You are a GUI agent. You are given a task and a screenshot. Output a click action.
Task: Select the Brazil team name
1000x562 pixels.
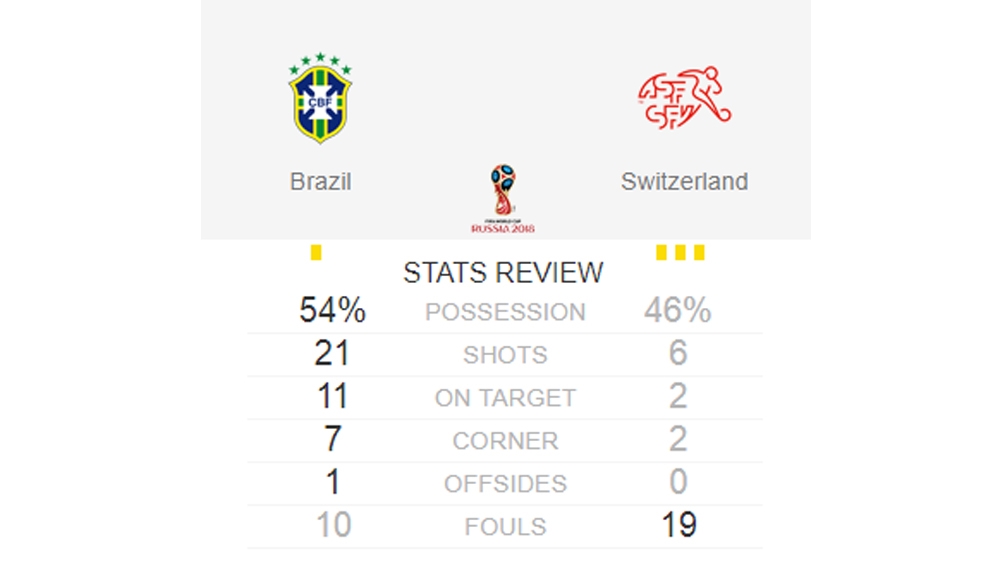pos(320,182)
